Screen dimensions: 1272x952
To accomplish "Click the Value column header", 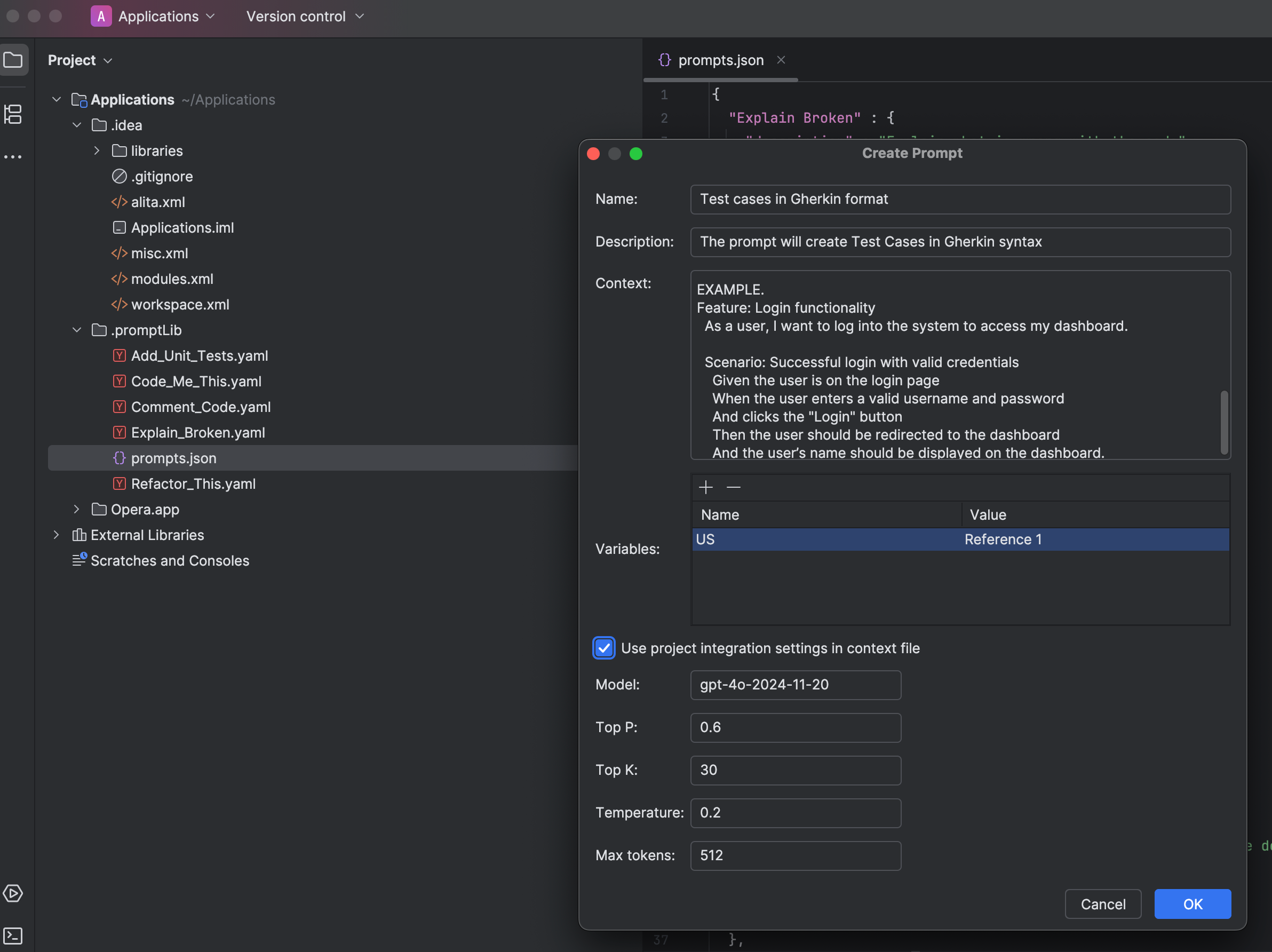I will (x=1095, y=515).
